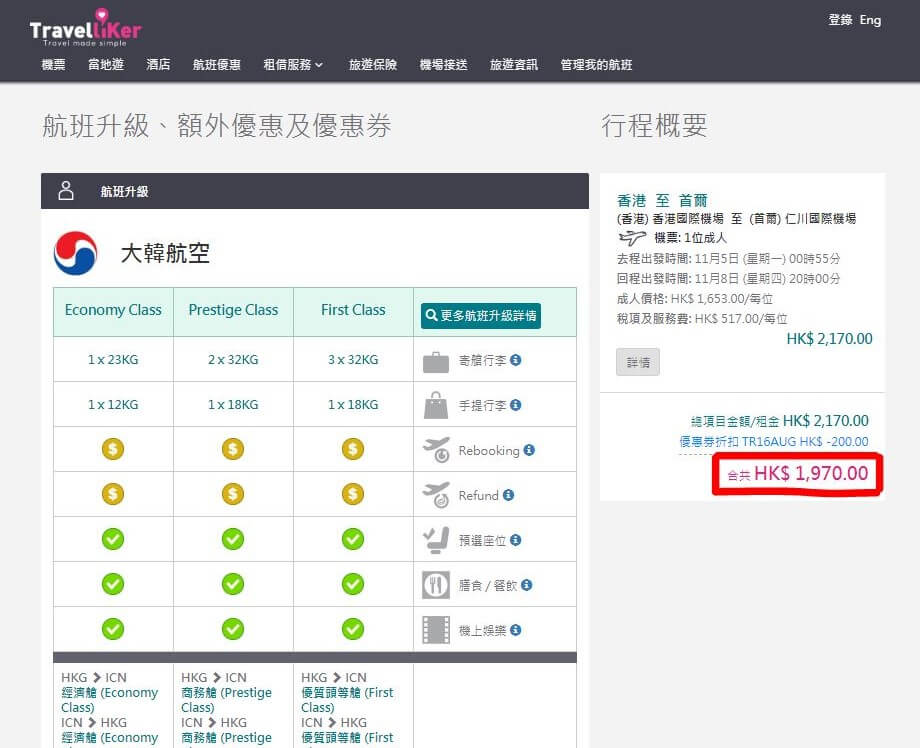Screen dimensions: 920x748
Task: Click the checked baggage suitcase icon
Action: coord(436,362)
